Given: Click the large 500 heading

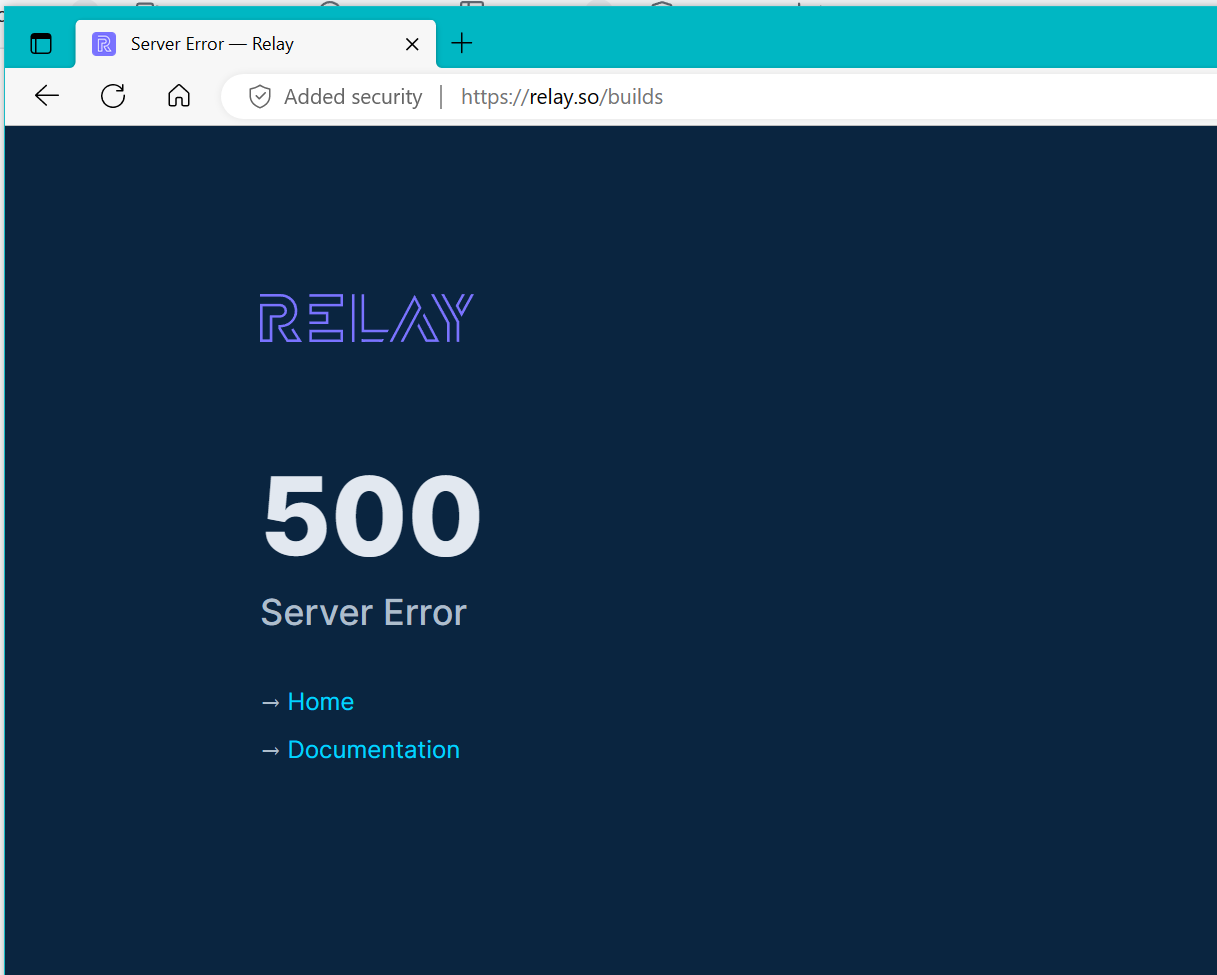Looking at the screenshot, I should pos(371,515).
